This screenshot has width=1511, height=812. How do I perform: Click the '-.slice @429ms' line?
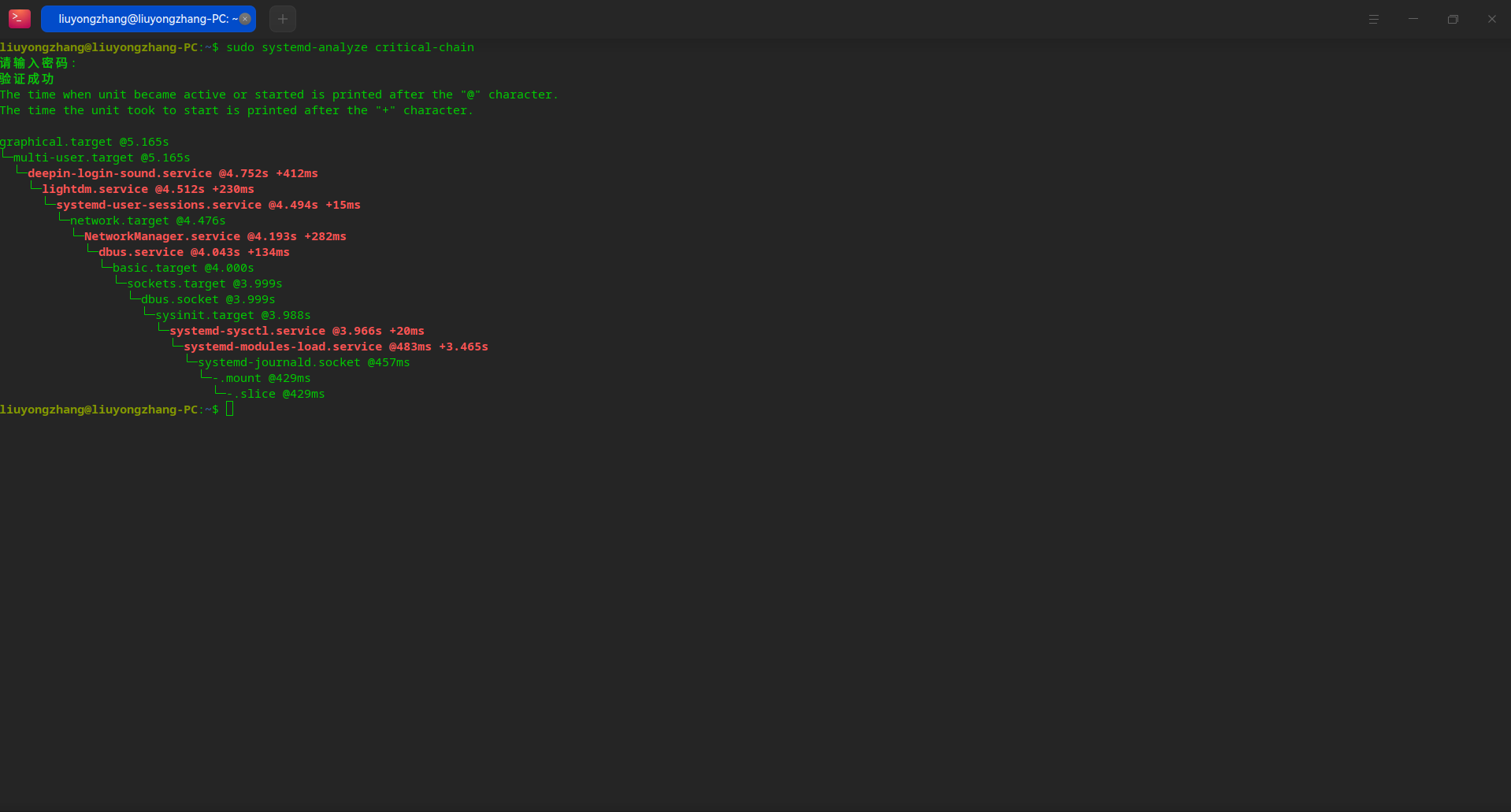click(276, 394)
